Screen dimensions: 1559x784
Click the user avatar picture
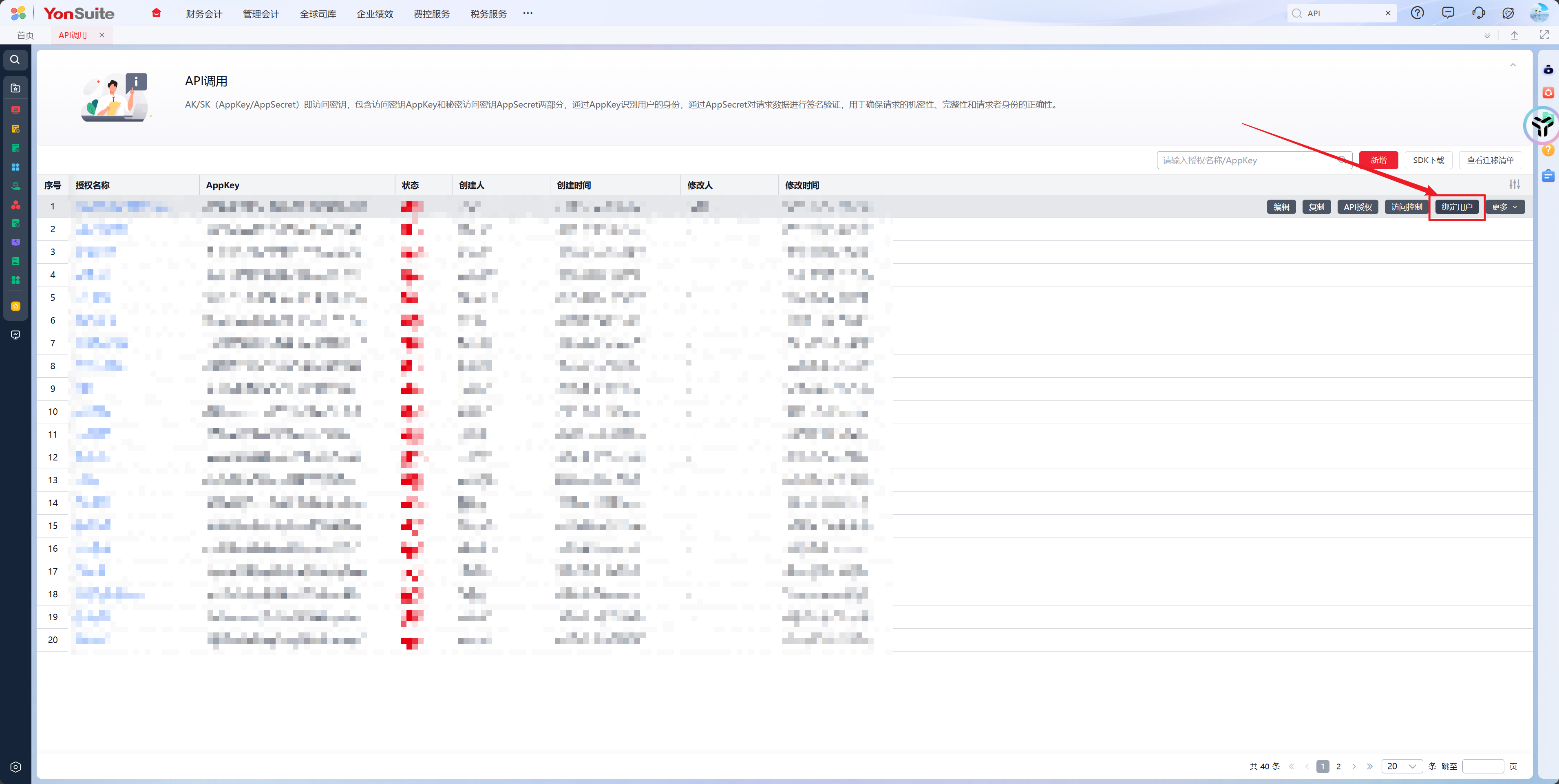1539,13
